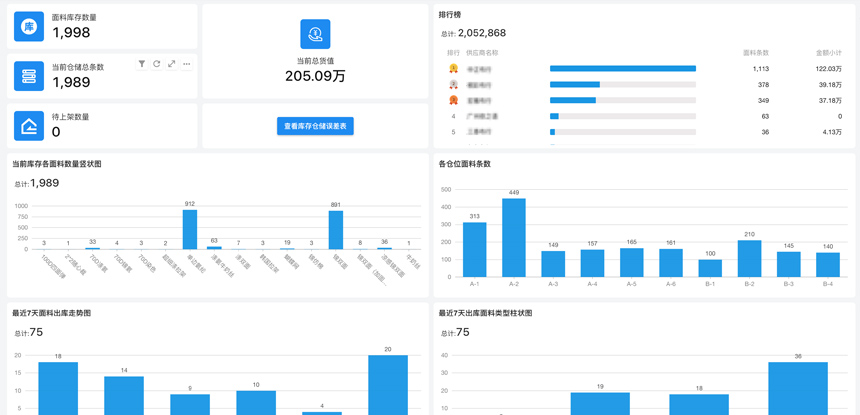Click the bar labeled 891 in inventory chart
The height and width of the screenshot is (415, 860).
336,230
